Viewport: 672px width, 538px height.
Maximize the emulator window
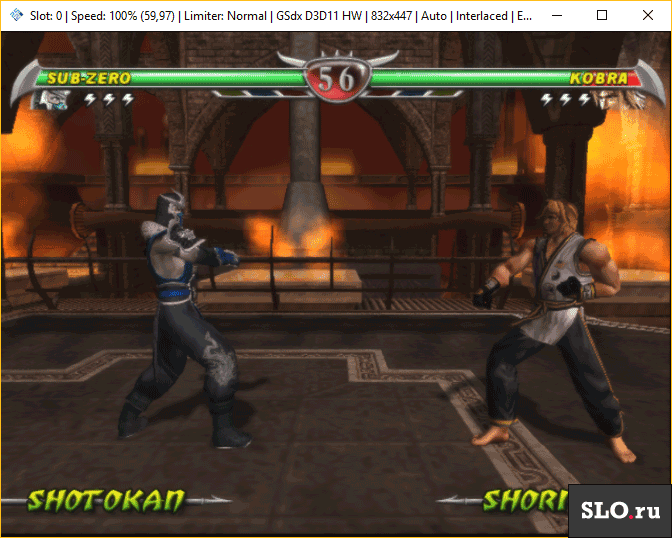pos(602,15)
